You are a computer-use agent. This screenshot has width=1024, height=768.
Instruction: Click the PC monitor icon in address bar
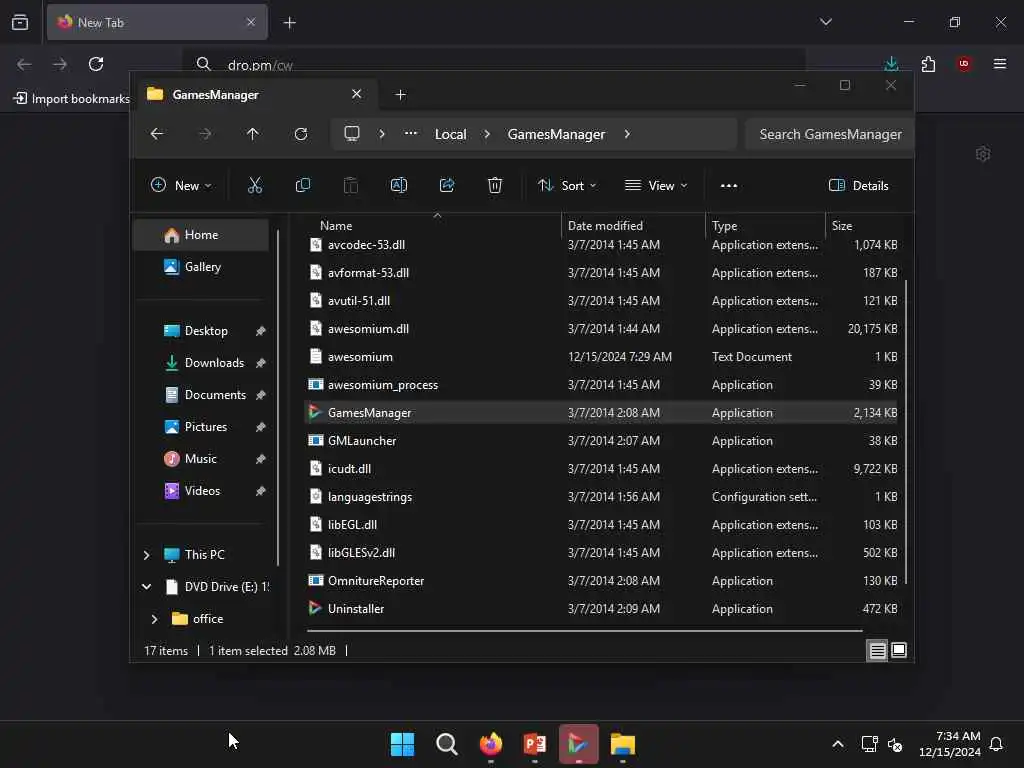pyautogui.click(x=352, y=134)
